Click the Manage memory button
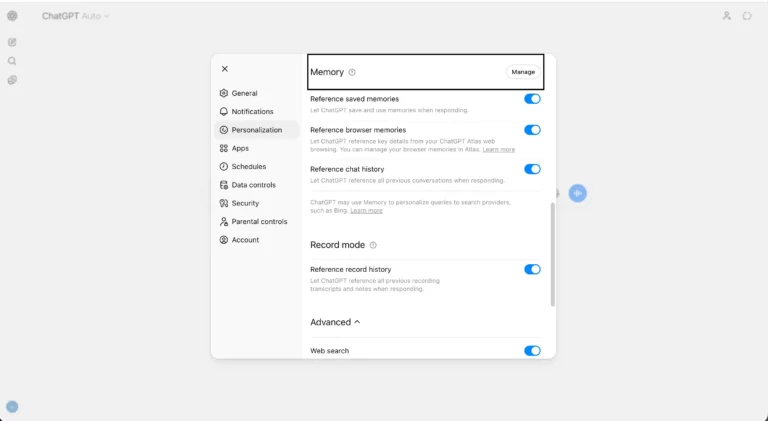This screenshot has width=768, height=421. click(523, 72)
